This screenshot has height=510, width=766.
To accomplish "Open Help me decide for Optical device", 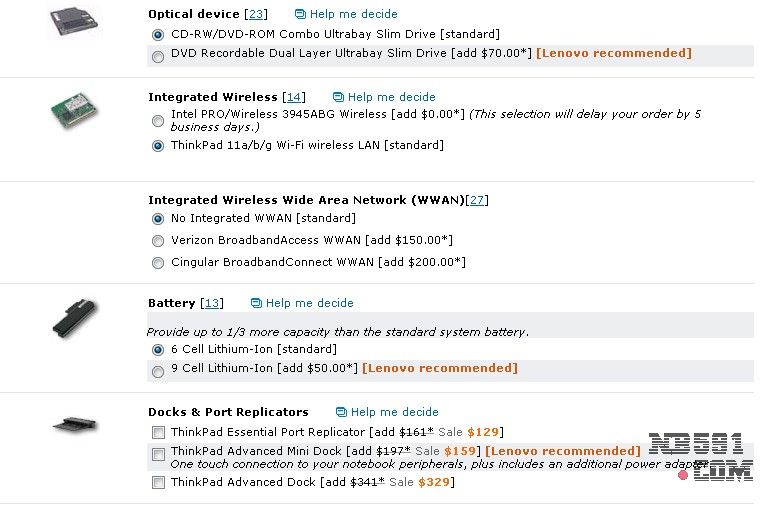I will [x=352, y=14].
